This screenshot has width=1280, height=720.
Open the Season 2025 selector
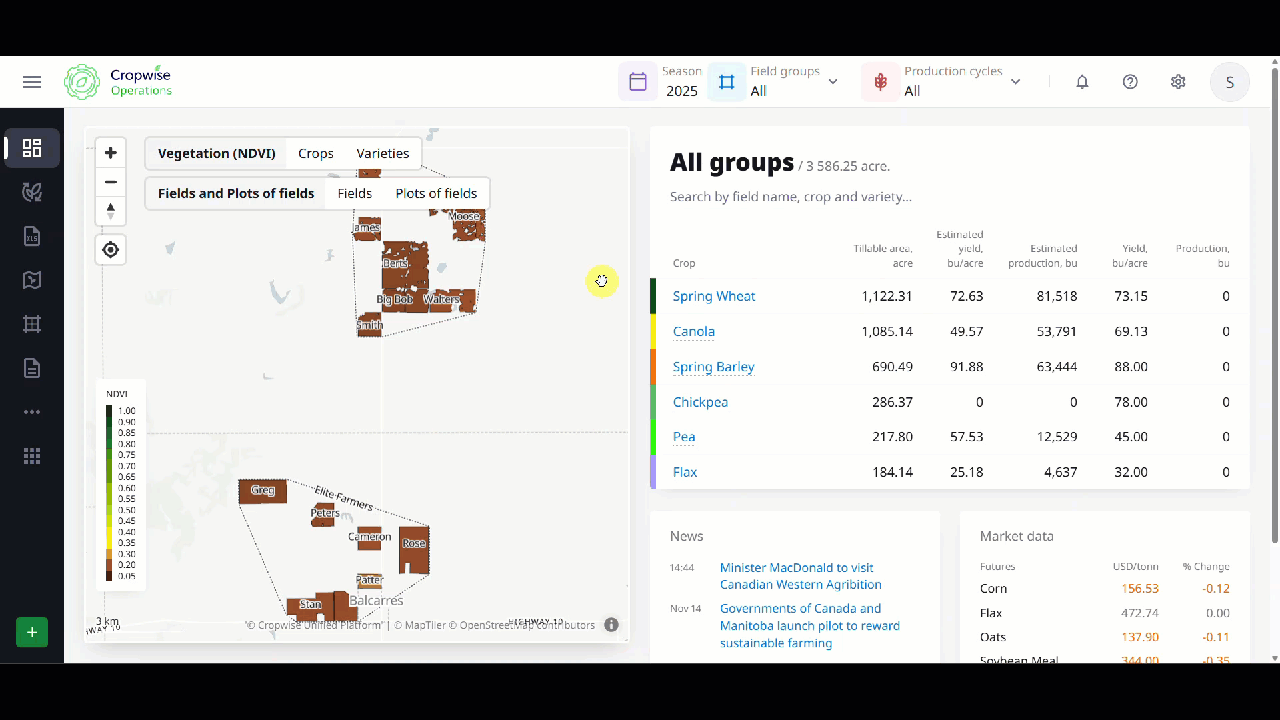pyautogui.click(x=662, y=82)
